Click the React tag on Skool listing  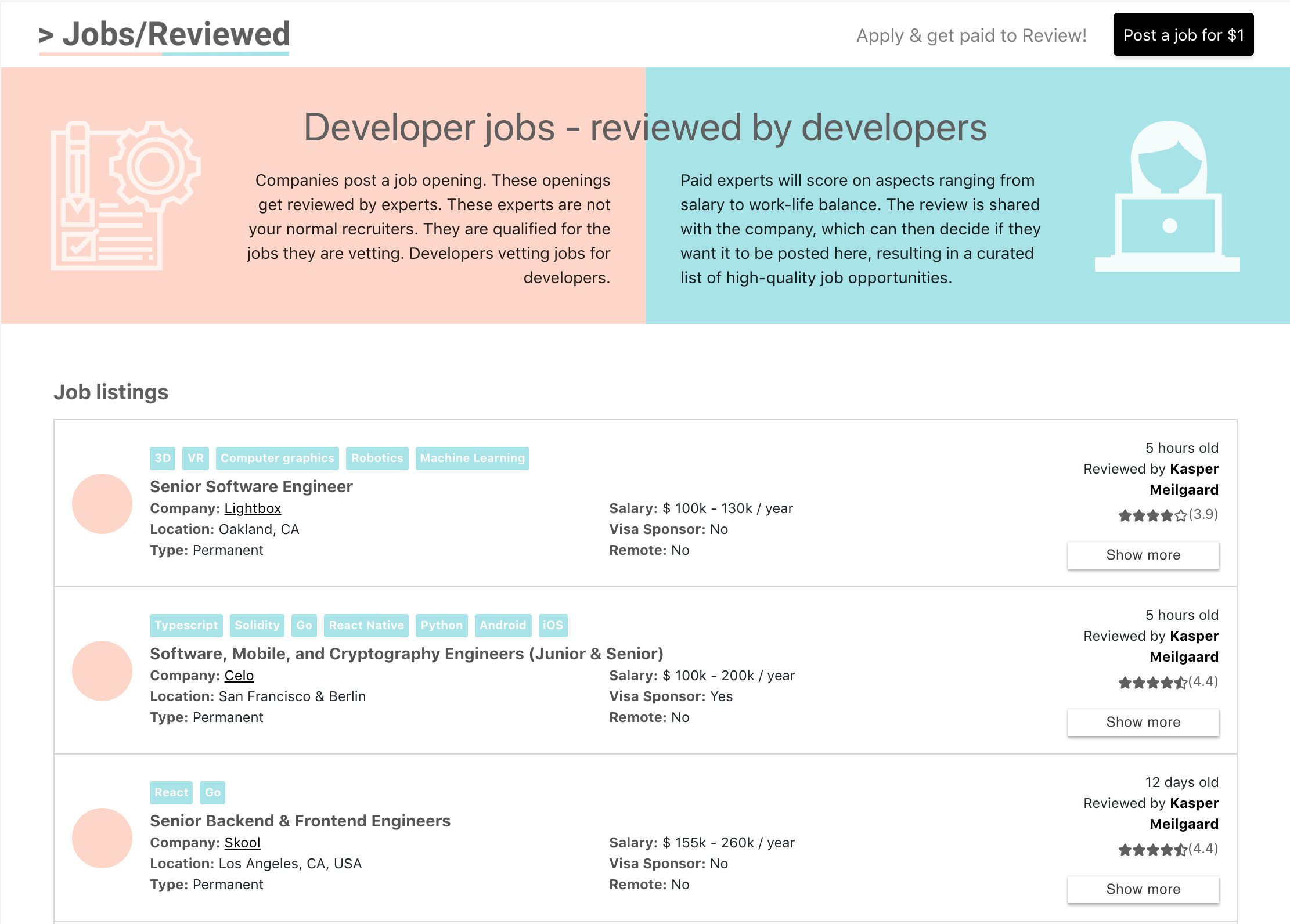(x=171, y=792)
